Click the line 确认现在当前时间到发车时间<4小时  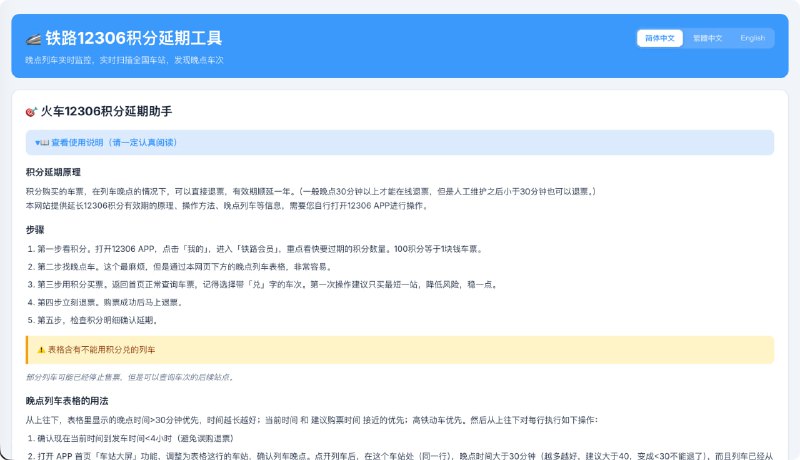pyautogui.click(x=136, y=439)
